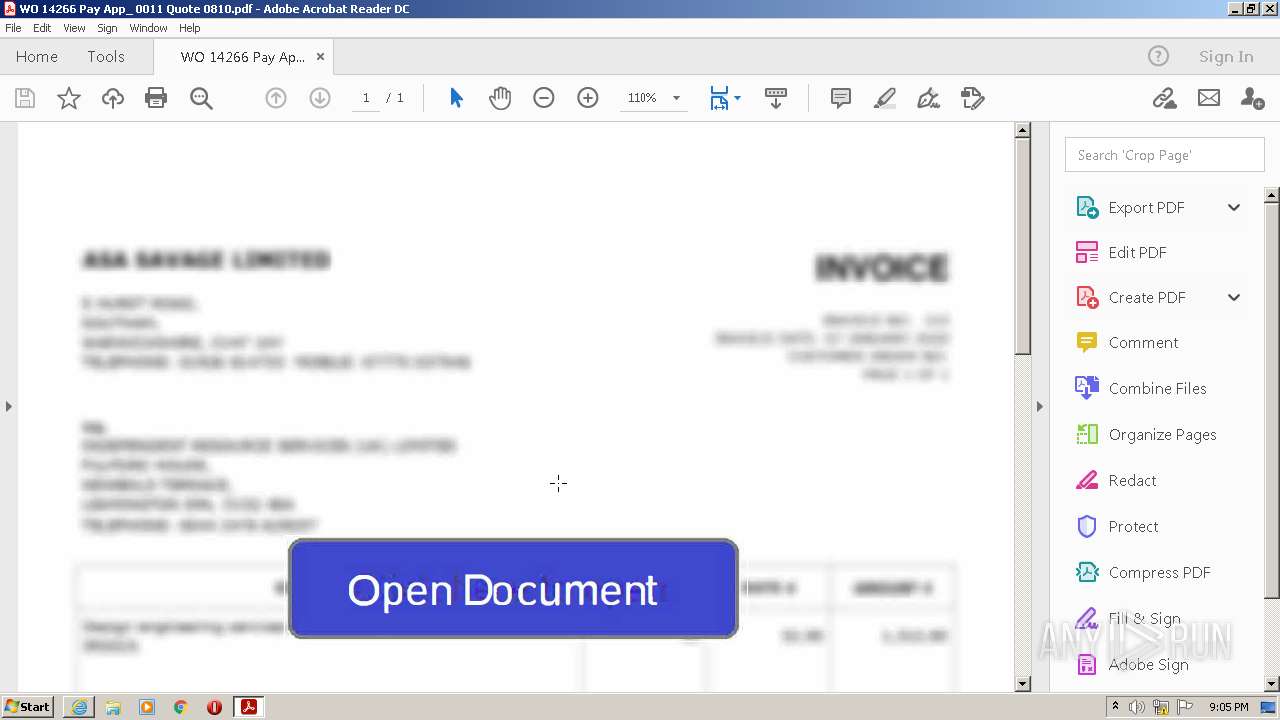Image resolution: width=1280 pixels, height=720 pixels.
Task: Open the Sign document pen icon
Action: [x=929, y=98]
